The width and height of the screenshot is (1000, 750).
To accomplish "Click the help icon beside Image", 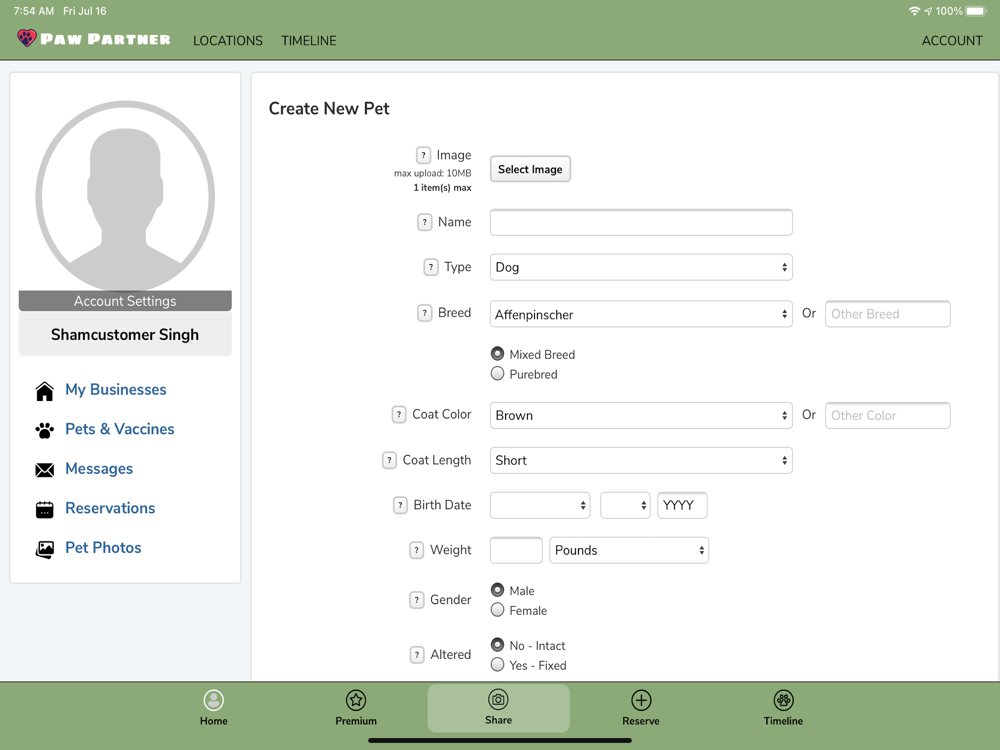I will click(x=423, y=155).
